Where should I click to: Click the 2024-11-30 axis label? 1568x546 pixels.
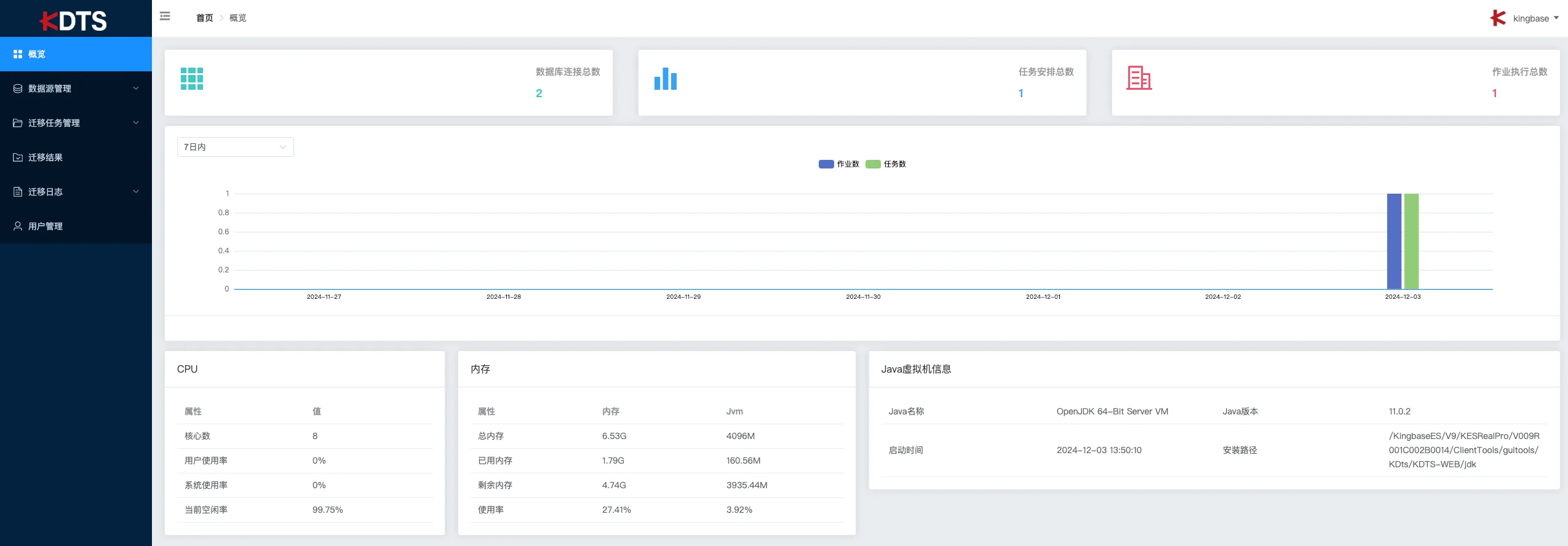pyautogui.click(x=863, y=297)
